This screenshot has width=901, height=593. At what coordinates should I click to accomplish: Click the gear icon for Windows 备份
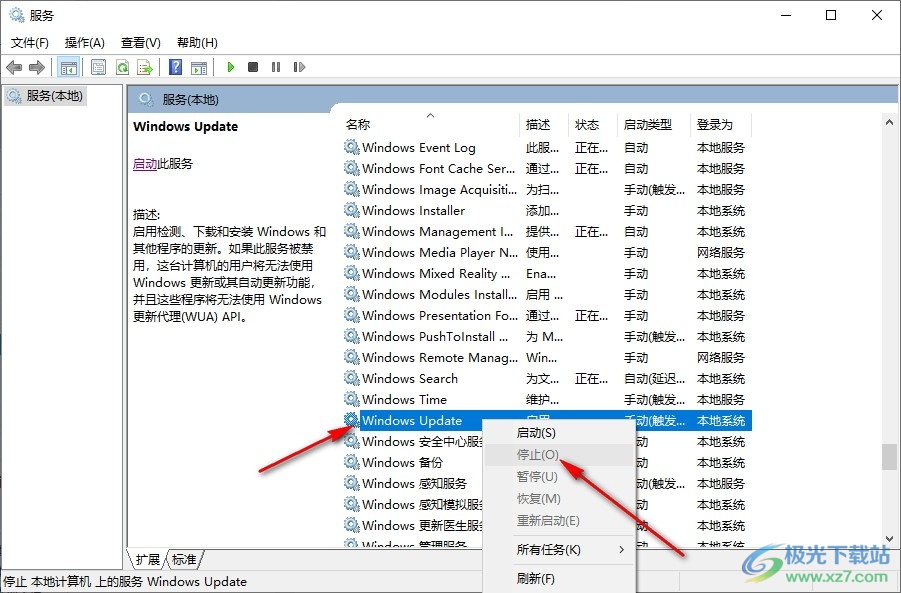point(352,462)
